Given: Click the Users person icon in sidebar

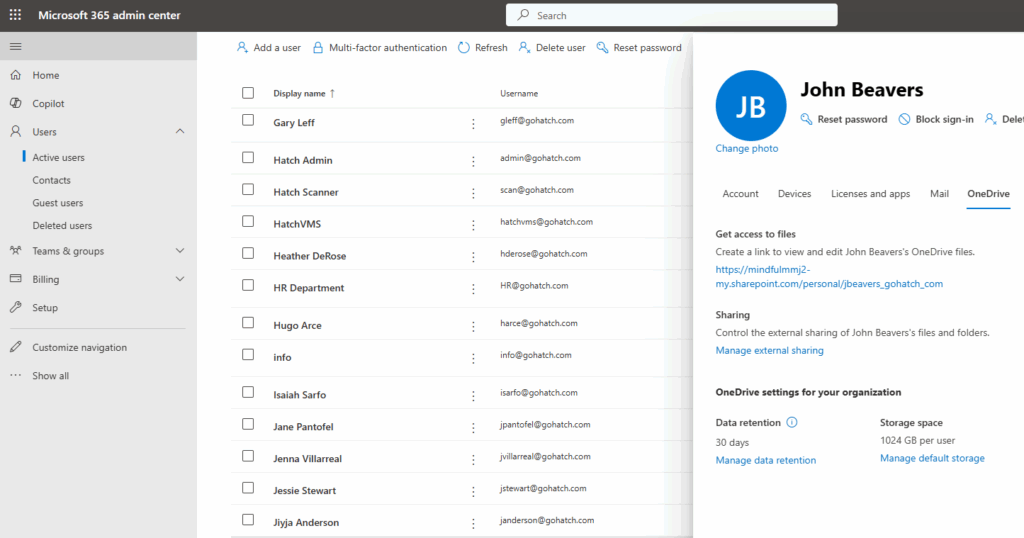Looking at the screenshot, I should [x=16, y=131].
